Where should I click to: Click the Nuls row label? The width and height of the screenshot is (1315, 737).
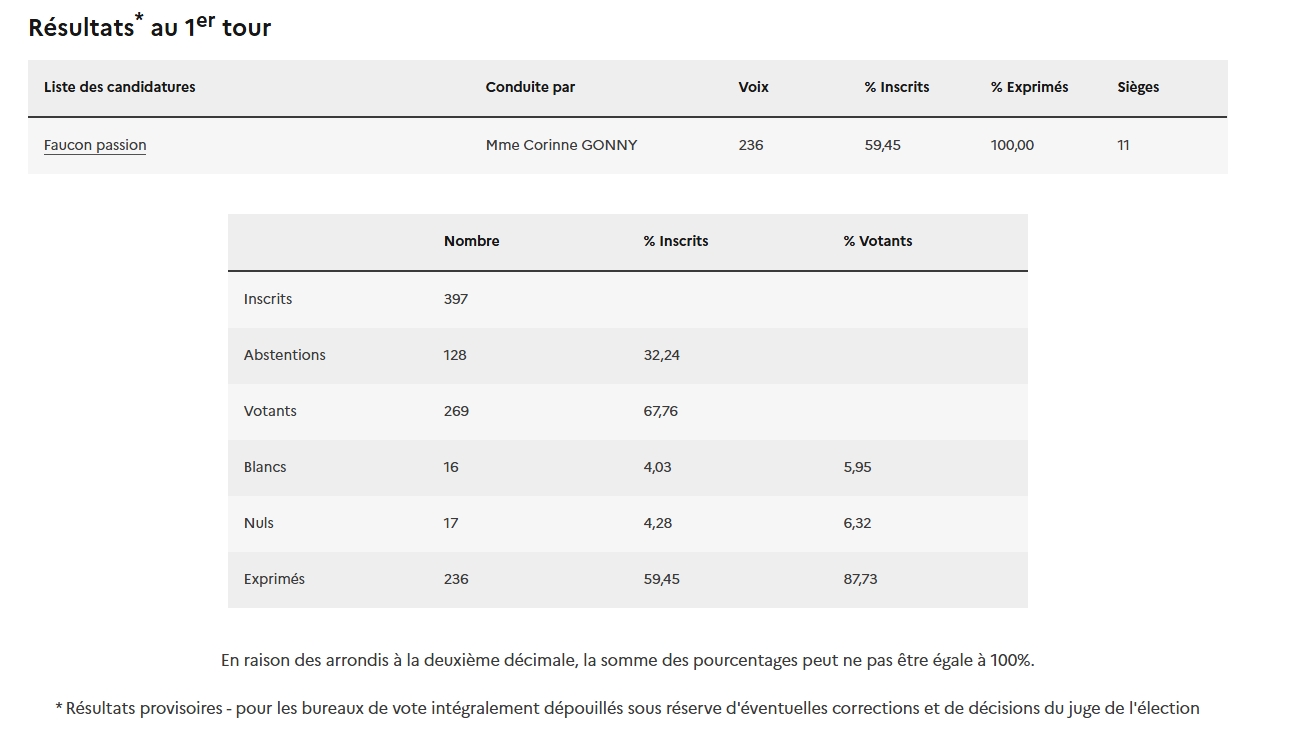tap(258, 523)
